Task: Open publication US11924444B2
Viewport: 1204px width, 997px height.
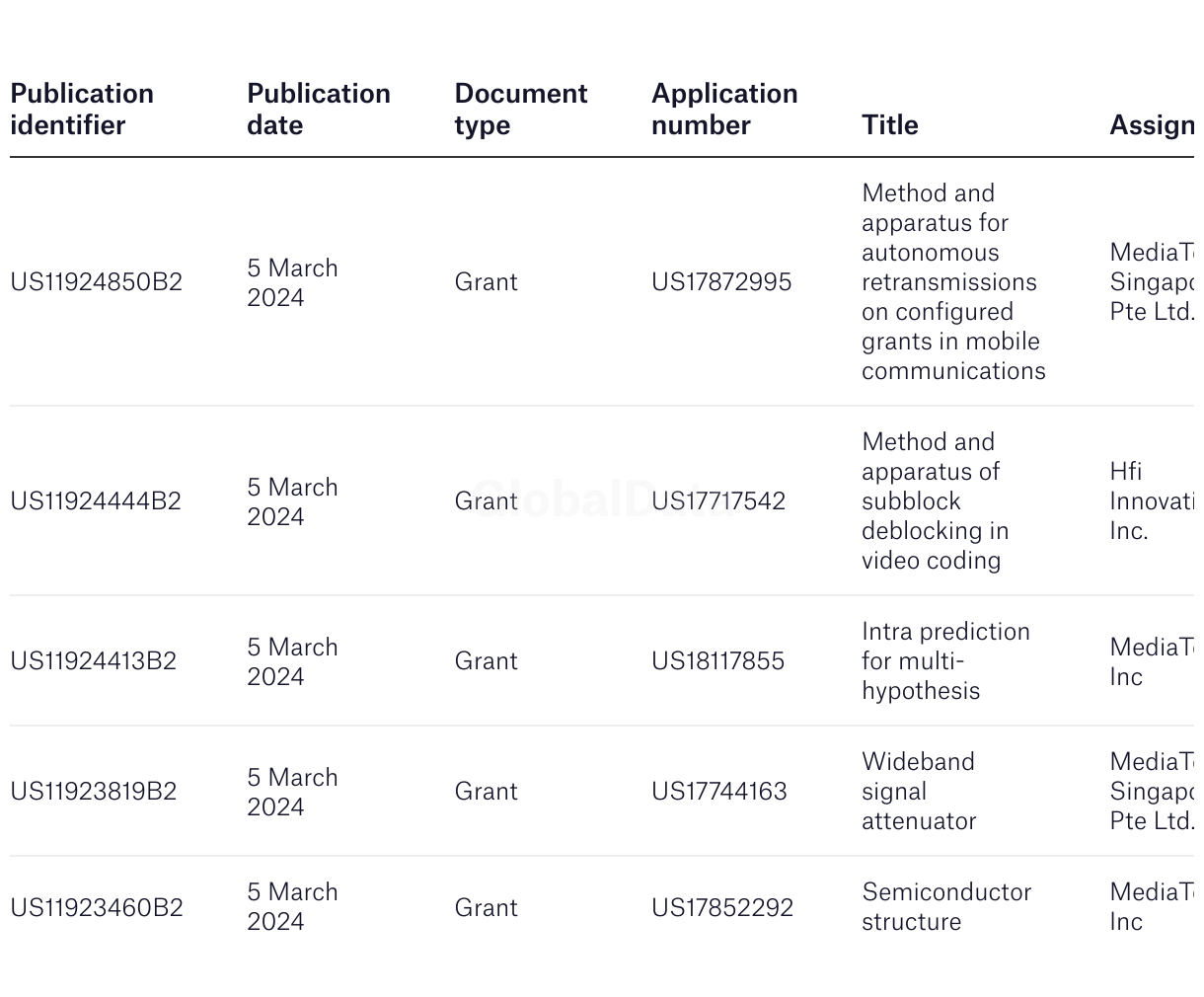Action: [x=96, y=501]
